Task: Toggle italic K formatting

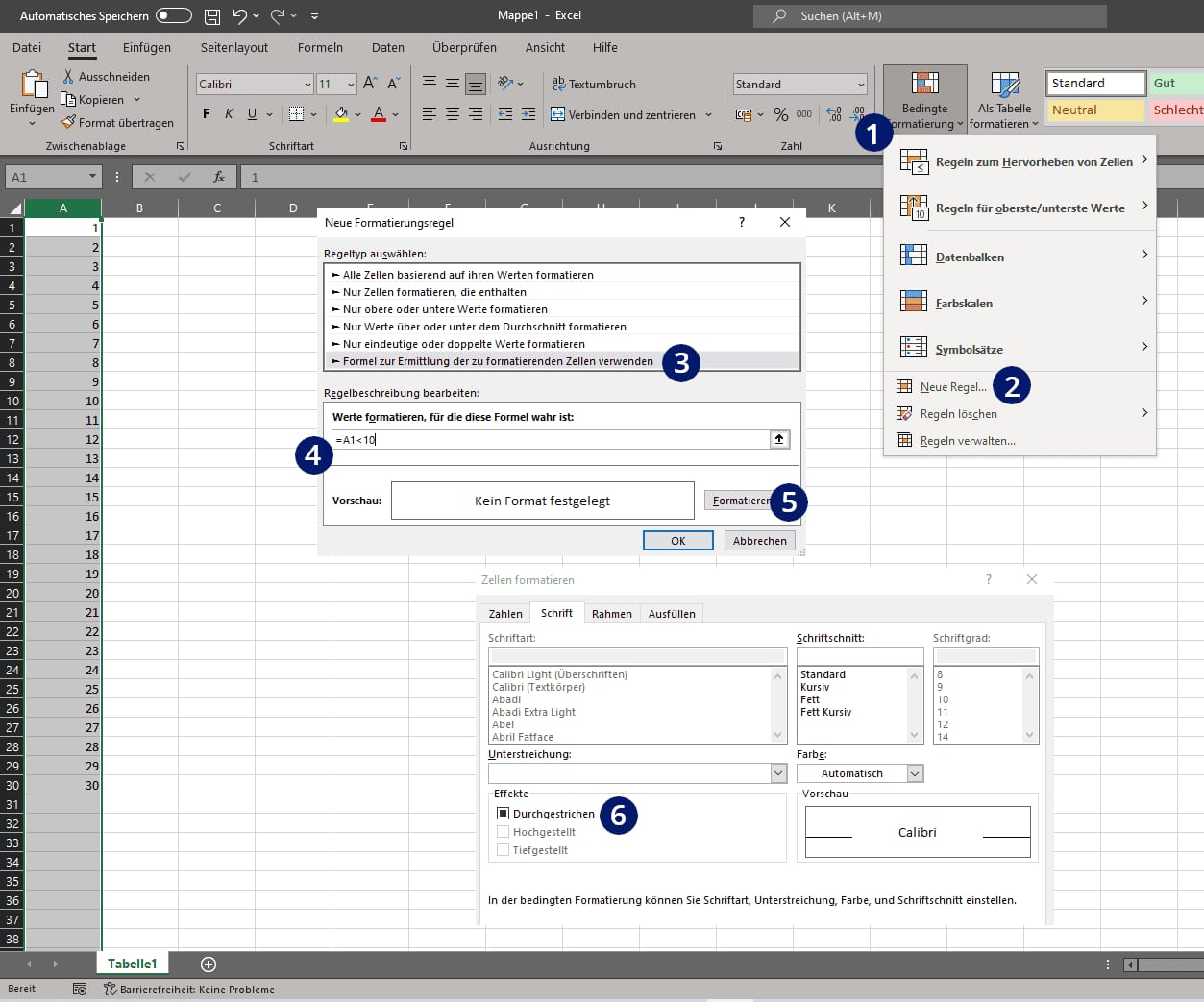Action: (229, 113)
